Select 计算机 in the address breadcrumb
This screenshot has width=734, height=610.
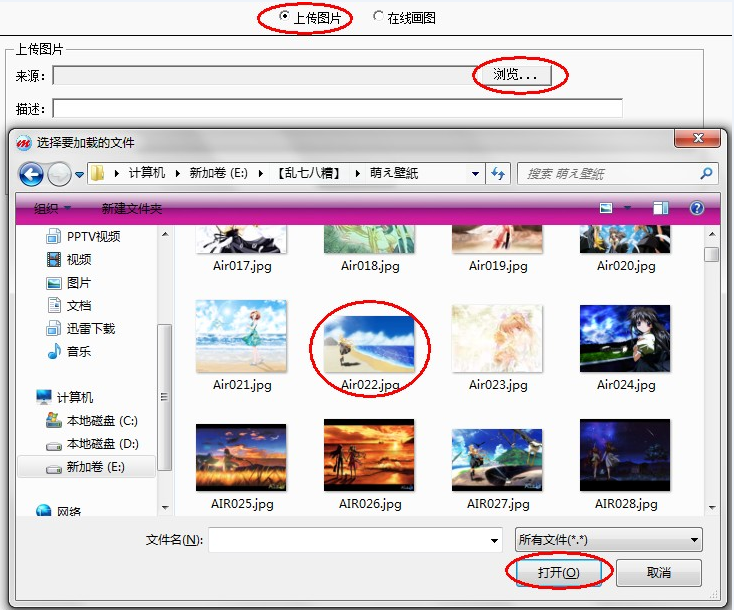147,173
